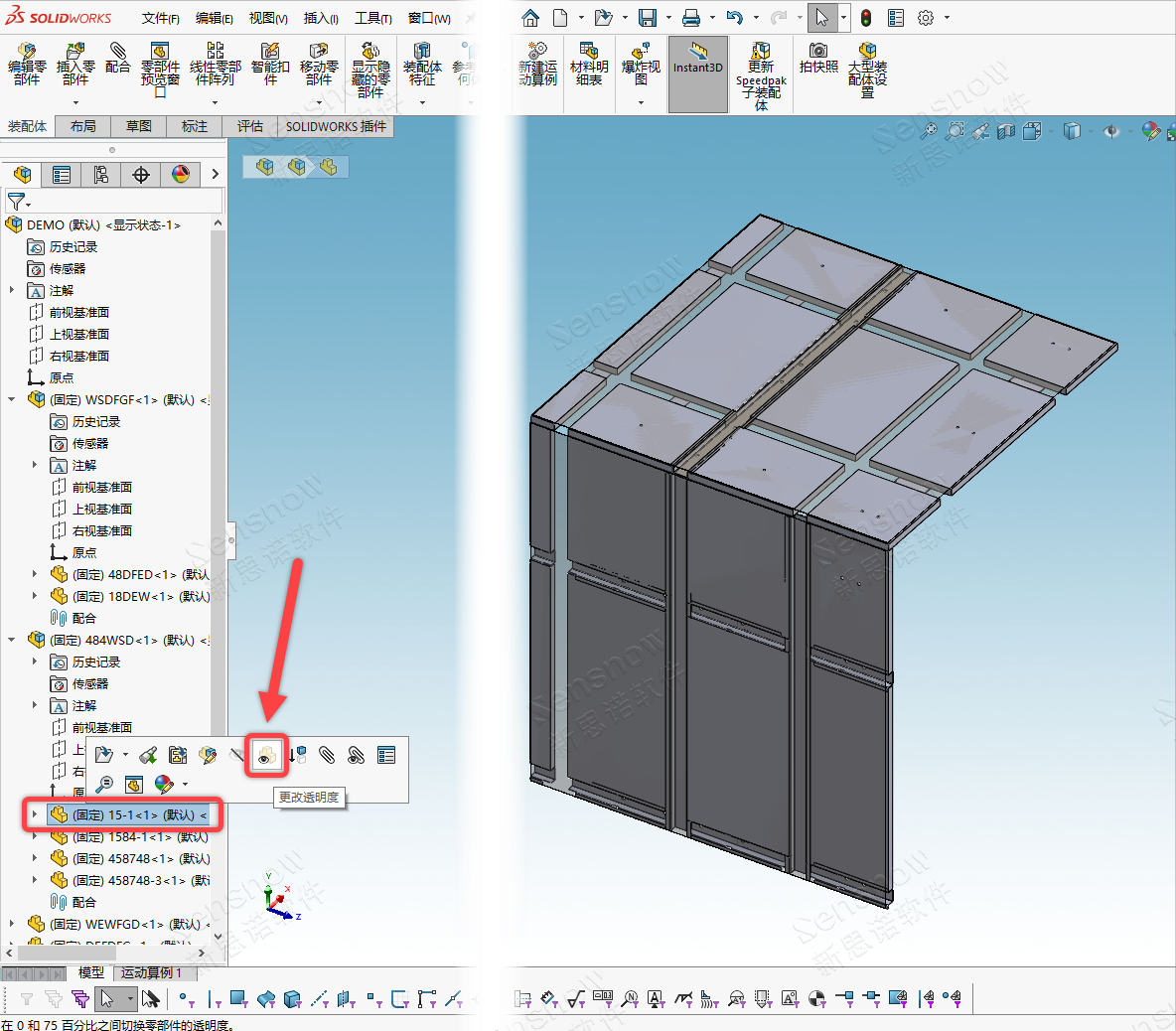Switch to the Evaluate (评估) tab
Screen dimensions: 1176x1031
click(x=249, y=126)
